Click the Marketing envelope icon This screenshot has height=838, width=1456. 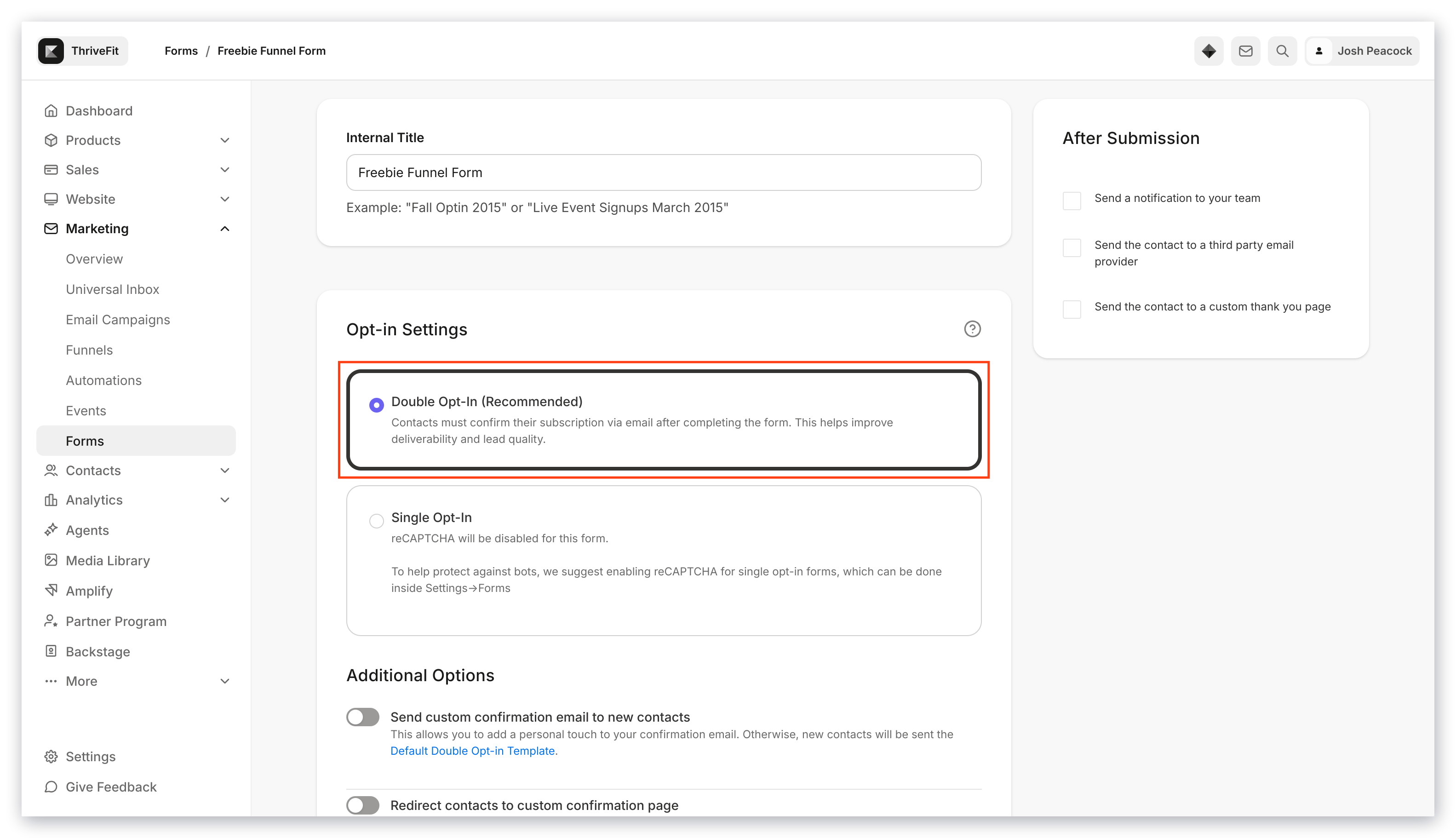[51, 229]
